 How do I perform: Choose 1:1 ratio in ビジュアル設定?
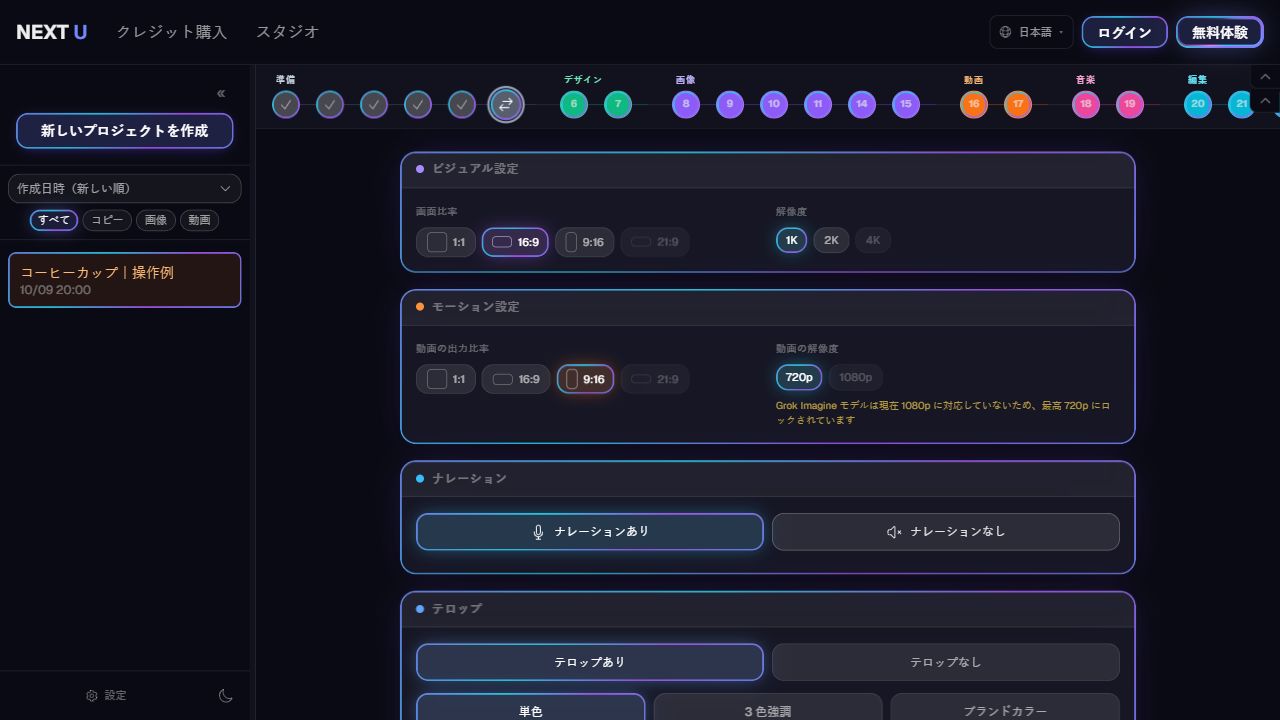[446, 242]
